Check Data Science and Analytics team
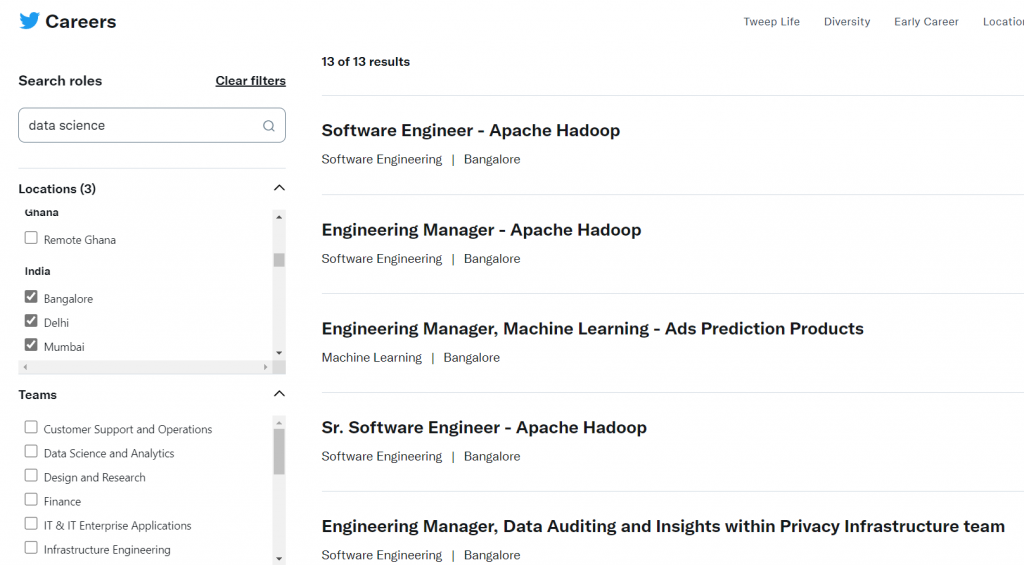The width and height of the screenshot is (1024, 565). coord(31,451)
